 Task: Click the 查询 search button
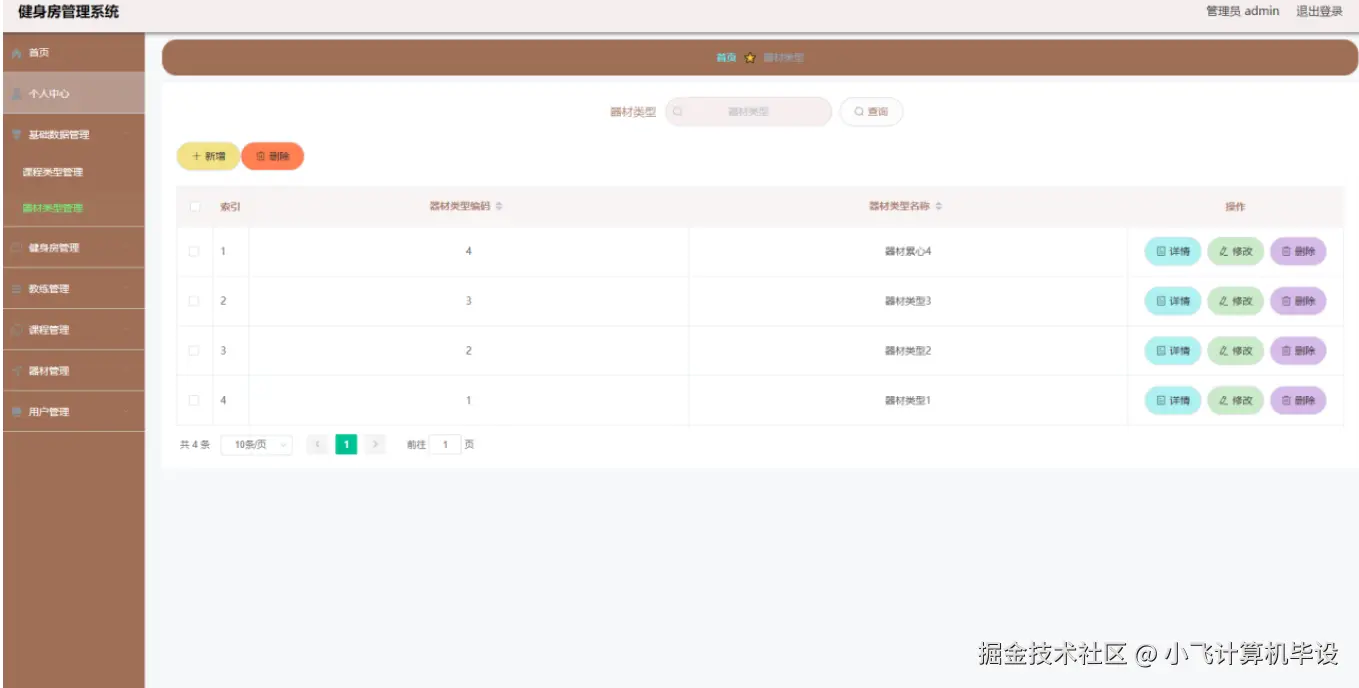871,112
